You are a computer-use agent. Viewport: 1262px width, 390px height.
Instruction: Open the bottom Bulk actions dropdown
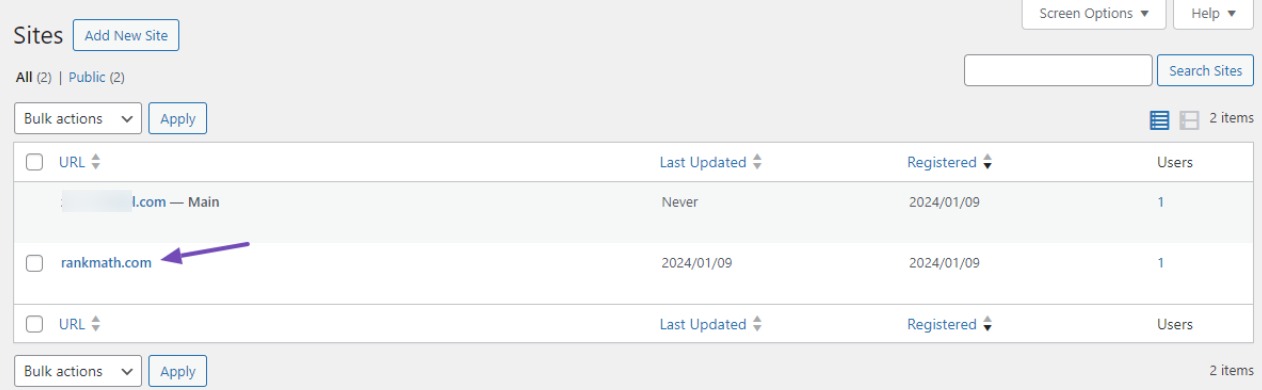pos(78,371)
